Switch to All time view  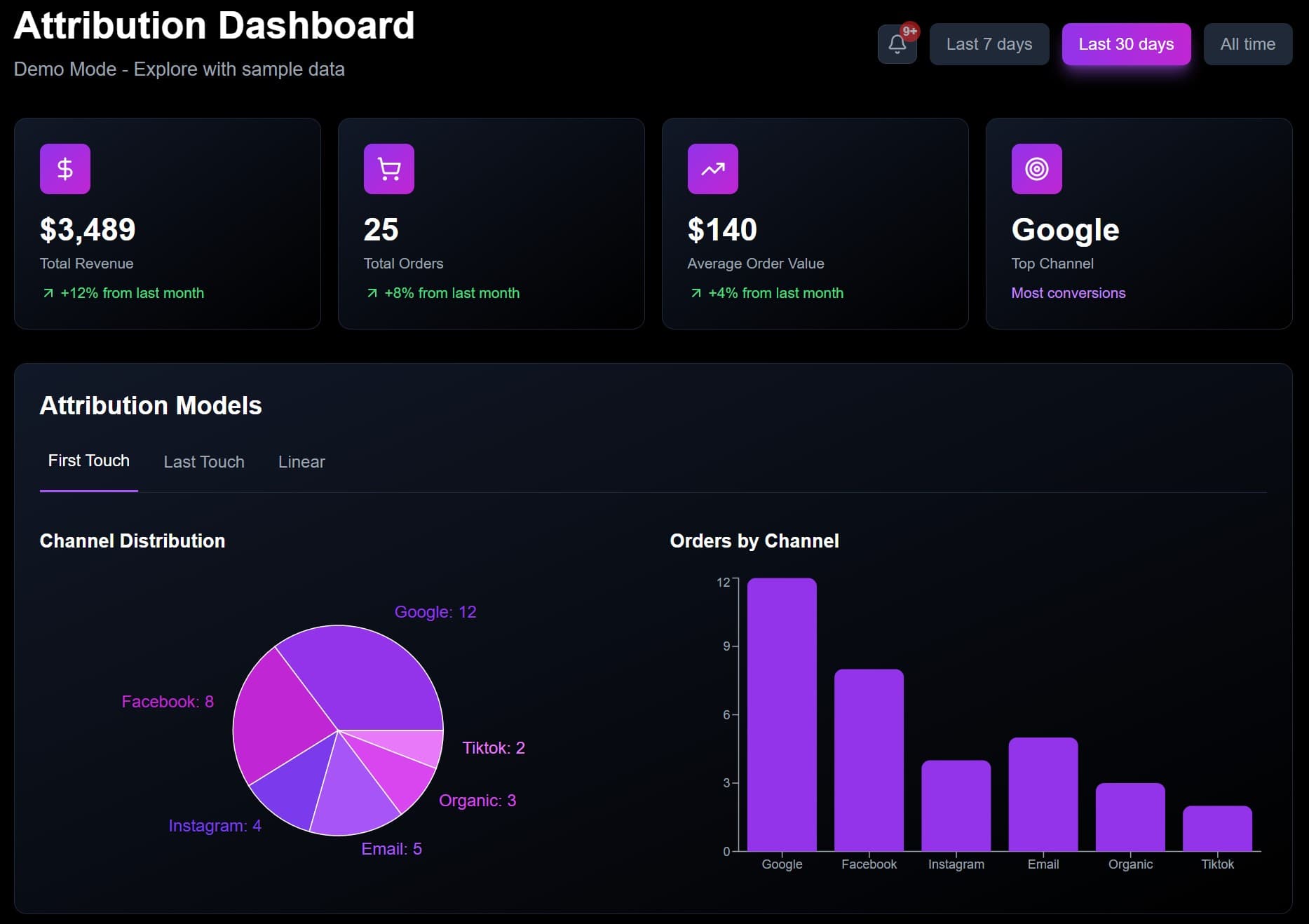(x=1248, y=44)
